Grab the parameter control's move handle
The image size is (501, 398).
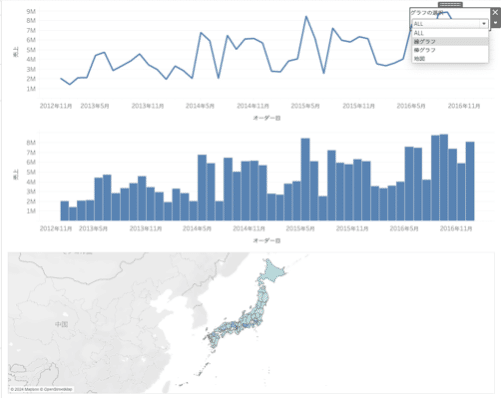pos(450,4)
